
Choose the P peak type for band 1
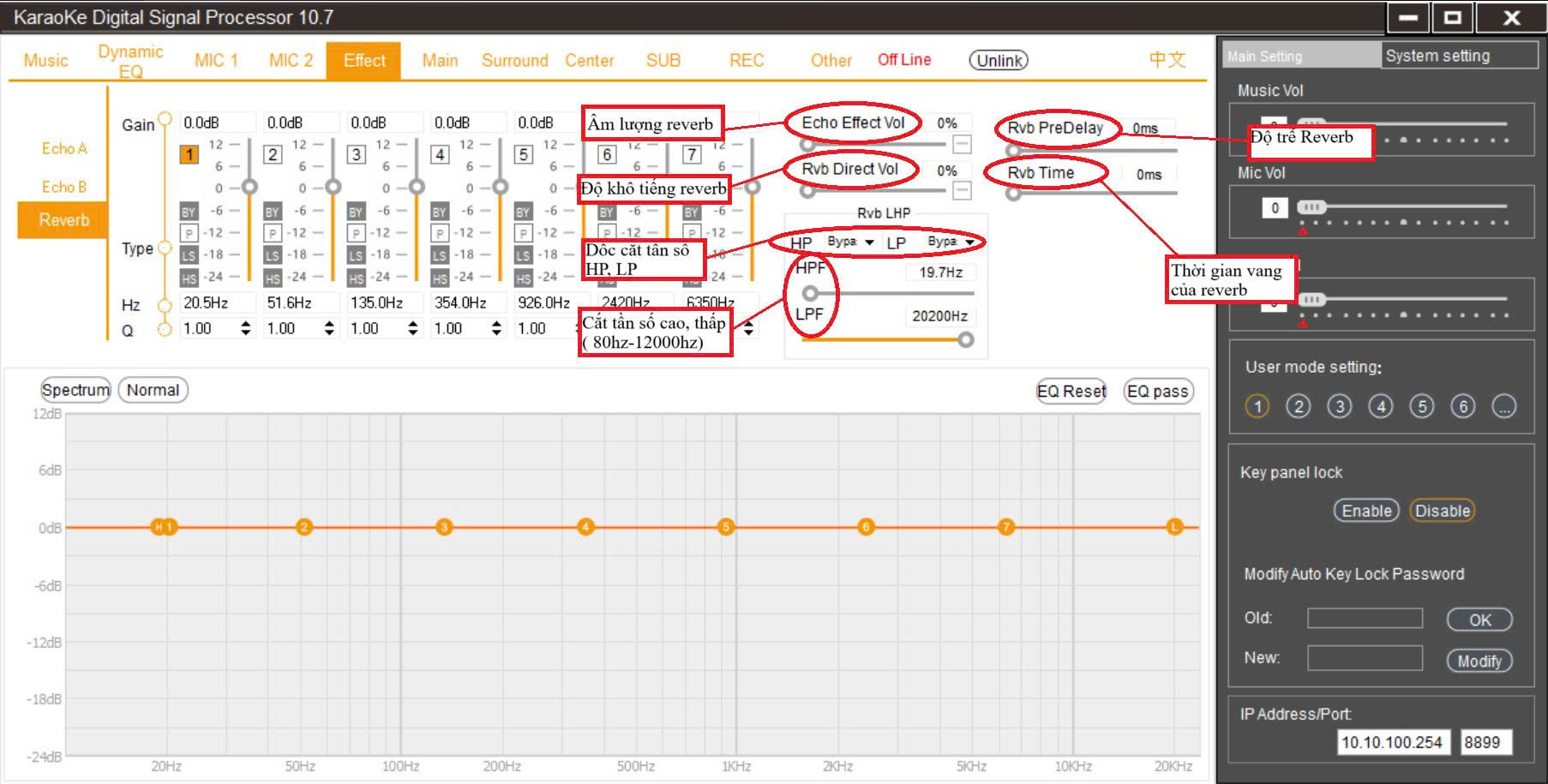click(189, 233)
